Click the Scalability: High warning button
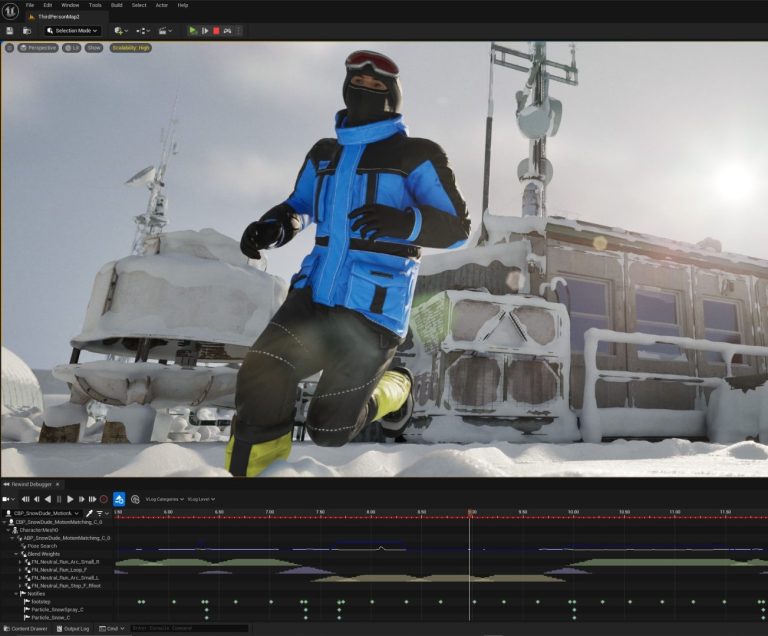Image resolution: width=768 pixels, height=636 pixels. [x=130, y=48]
